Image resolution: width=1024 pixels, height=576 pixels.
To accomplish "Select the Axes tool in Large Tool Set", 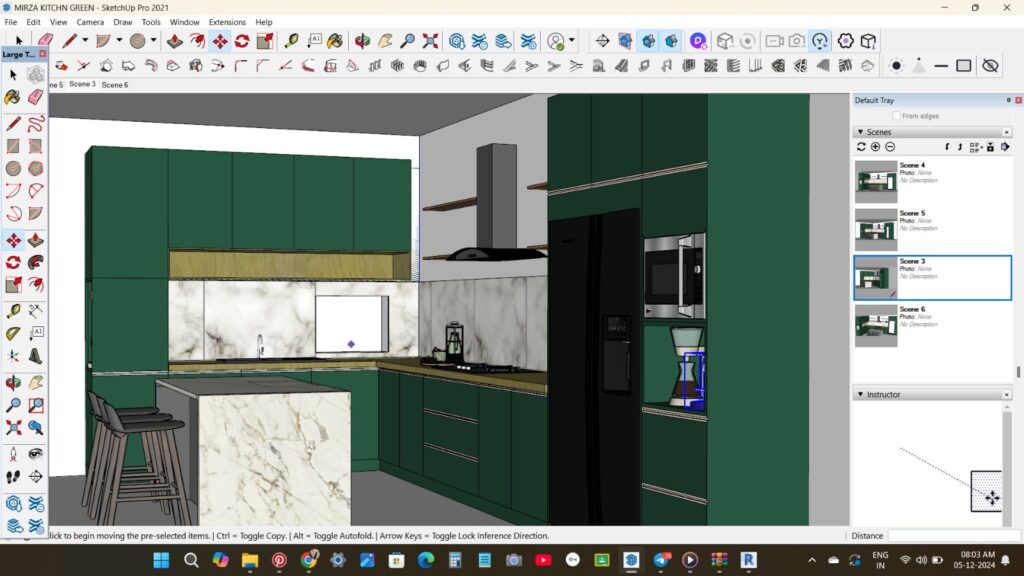I will (x=13, y=357).
